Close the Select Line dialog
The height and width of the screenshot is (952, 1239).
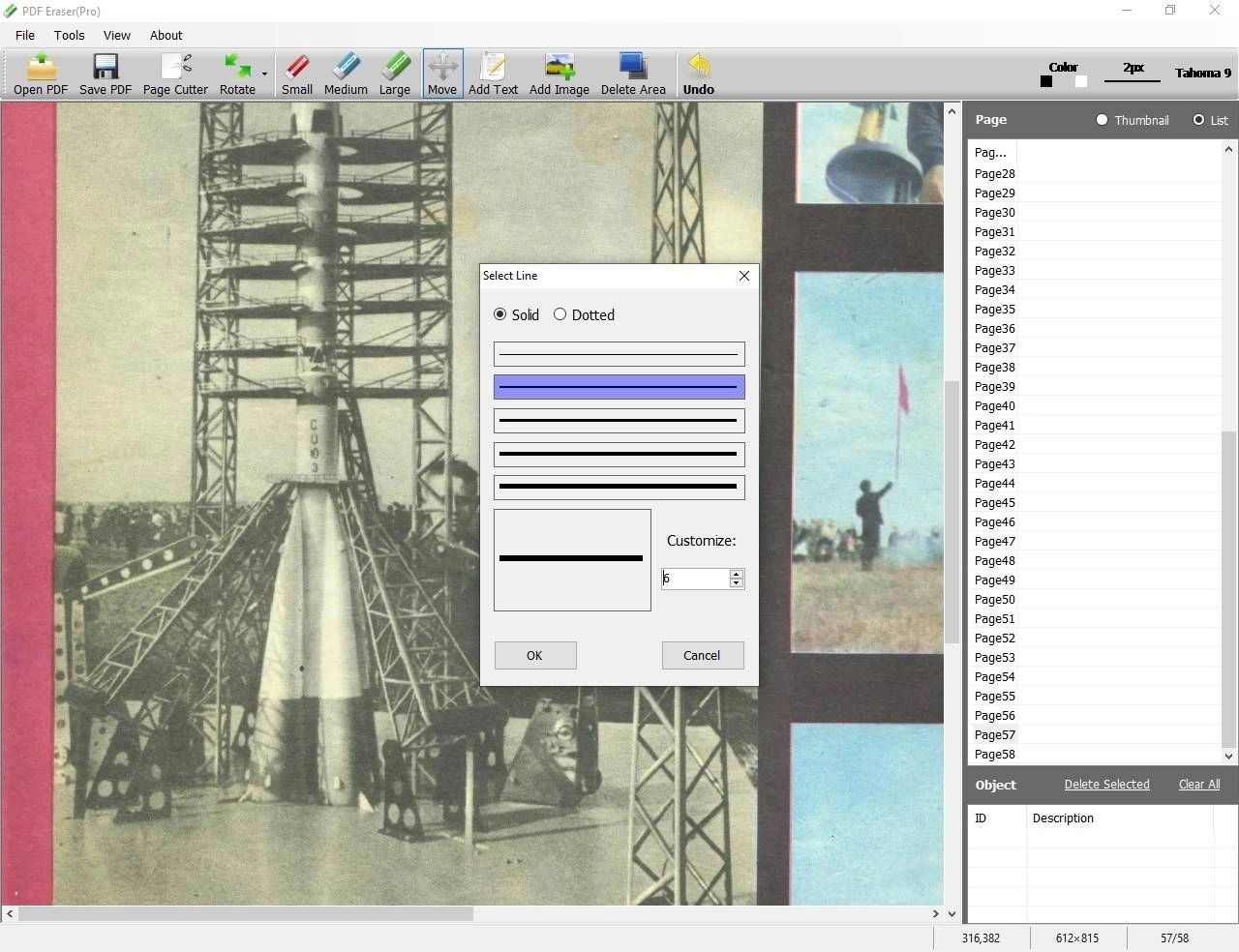(x=744, y=276)
